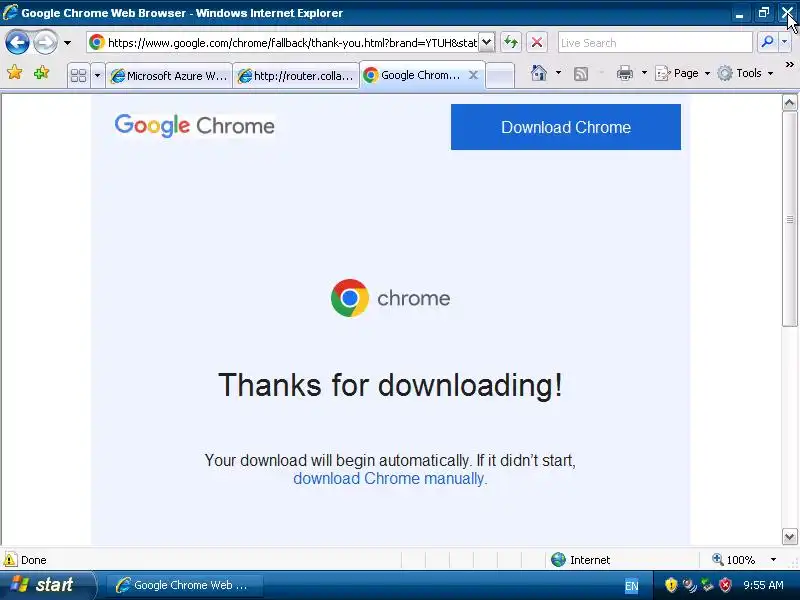Click the vertical scrollbar thumb
Screen dimensions: 800x600
coord(789,219)
